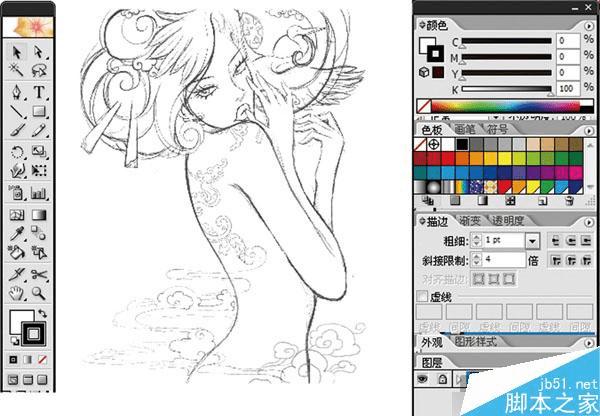Select the Line Segment tool

17,111
